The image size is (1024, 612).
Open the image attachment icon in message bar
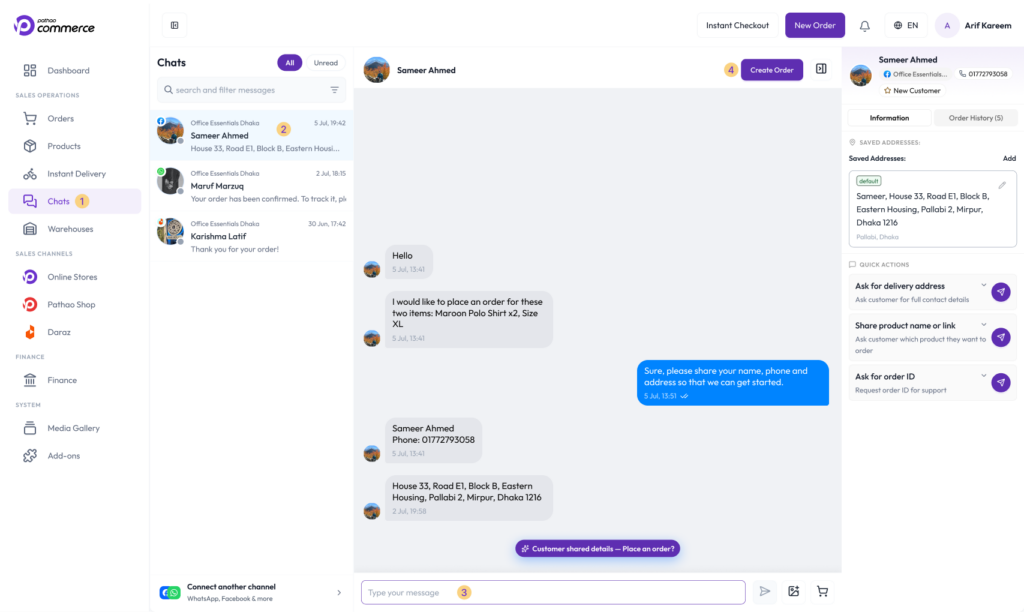click(x=793, y=592)
